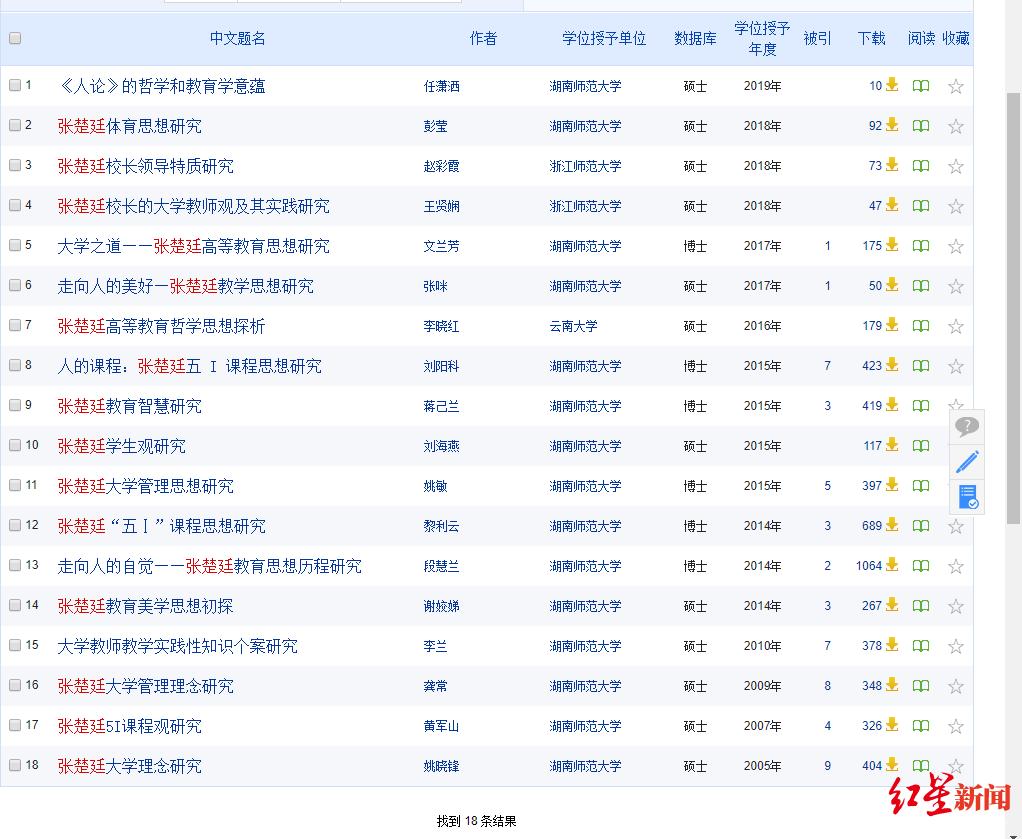The width and height of the screenshot is (1022, 839).
Task: Click 浙江师范大学 in row 3
Action: click(x=585, y=166)
